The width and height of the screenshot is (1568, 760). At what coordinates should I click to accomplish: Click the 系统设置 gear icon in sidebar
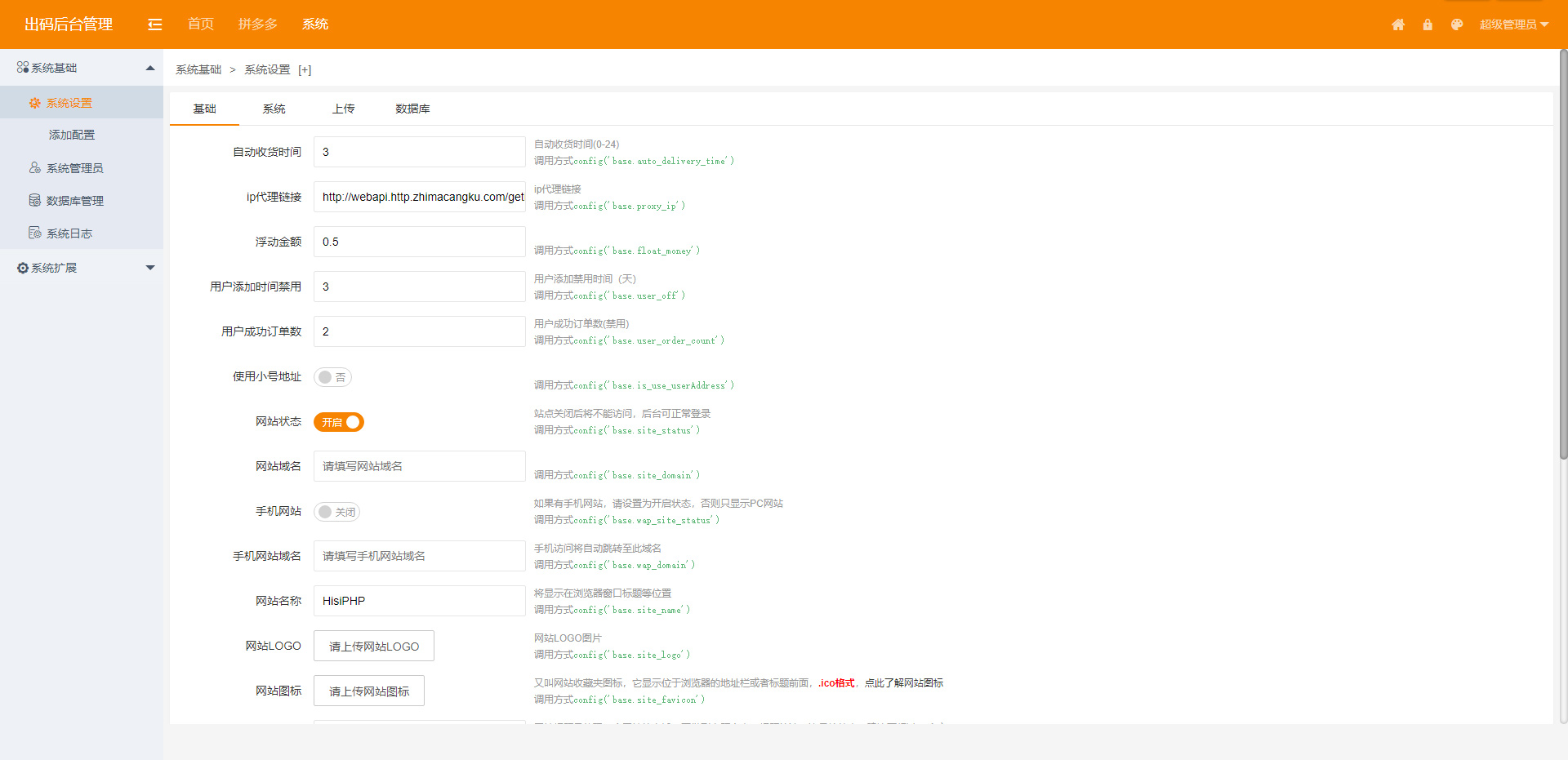35,103
